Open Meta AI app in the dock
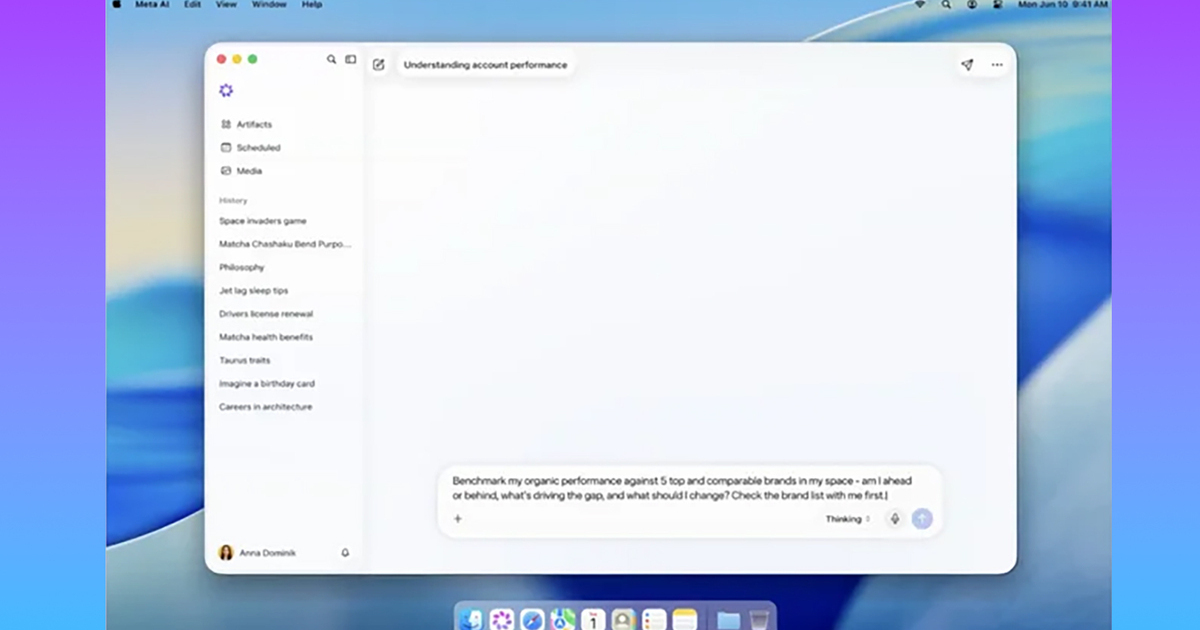Screen dimensions: 1200x630 (x=502, y=620)
